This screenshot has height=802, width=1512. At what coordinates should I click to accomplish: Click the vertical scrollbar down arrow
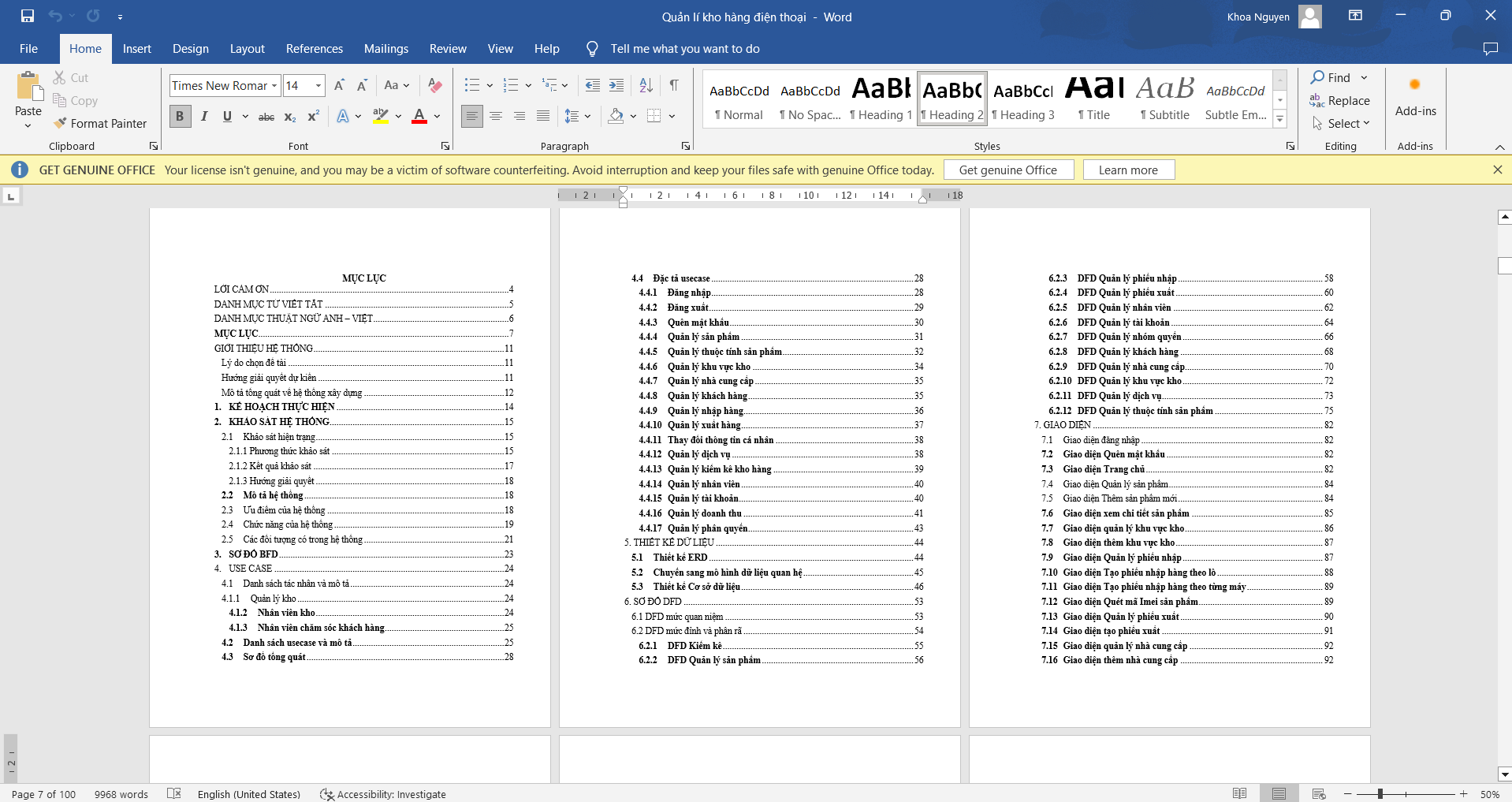1504,774
